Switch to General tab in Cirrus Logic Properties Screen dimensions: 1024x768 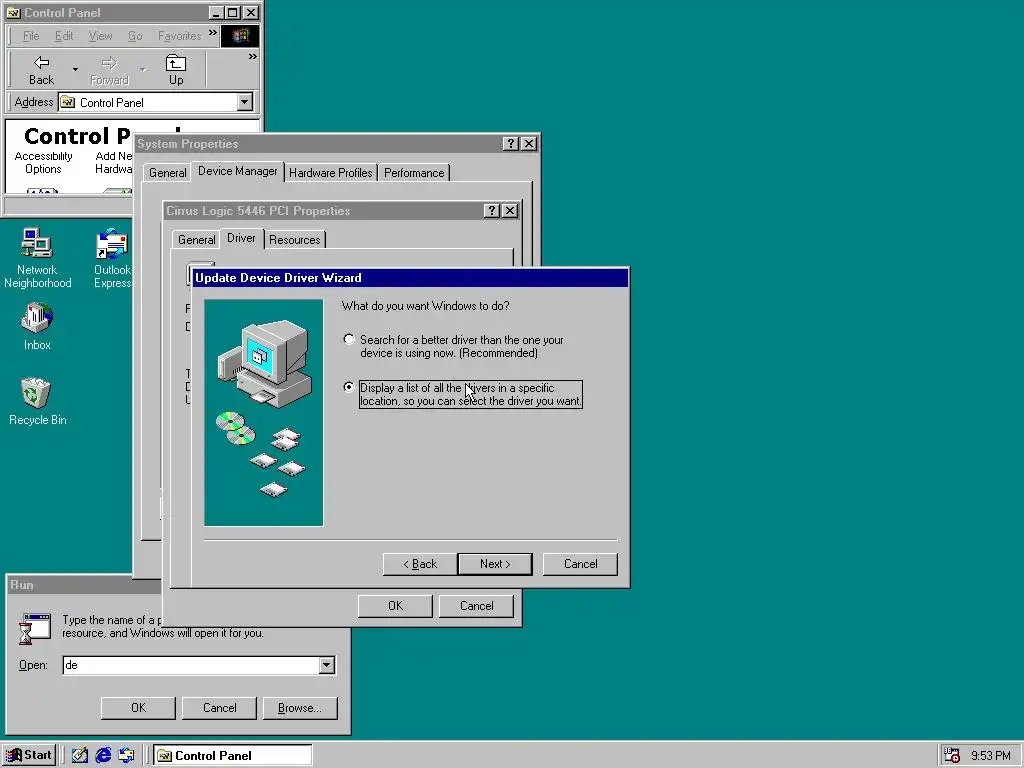[x=197, y=240]
